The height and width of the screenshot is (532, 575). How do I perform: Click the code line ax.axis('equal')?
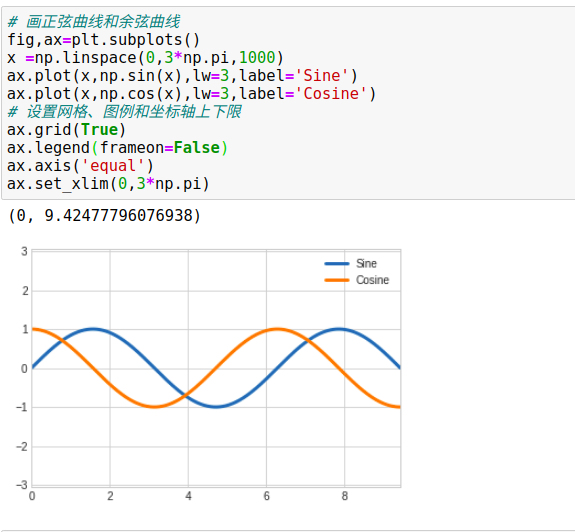click(x=80, y=166)
